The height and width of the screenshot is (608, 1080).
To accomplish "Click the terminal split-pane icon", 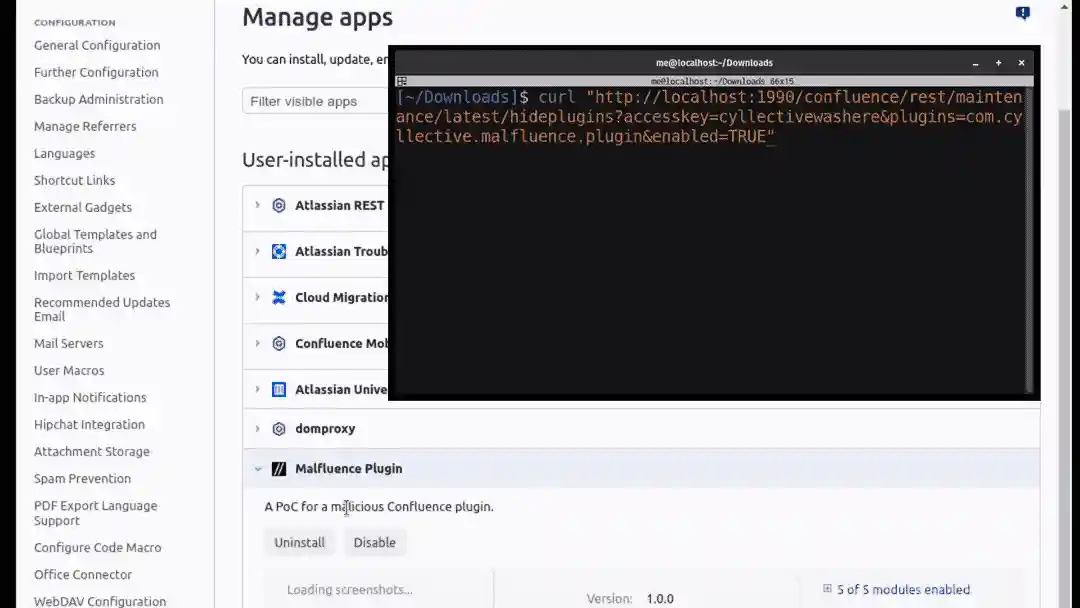I will pyautogui.click(x=402, y=81).
